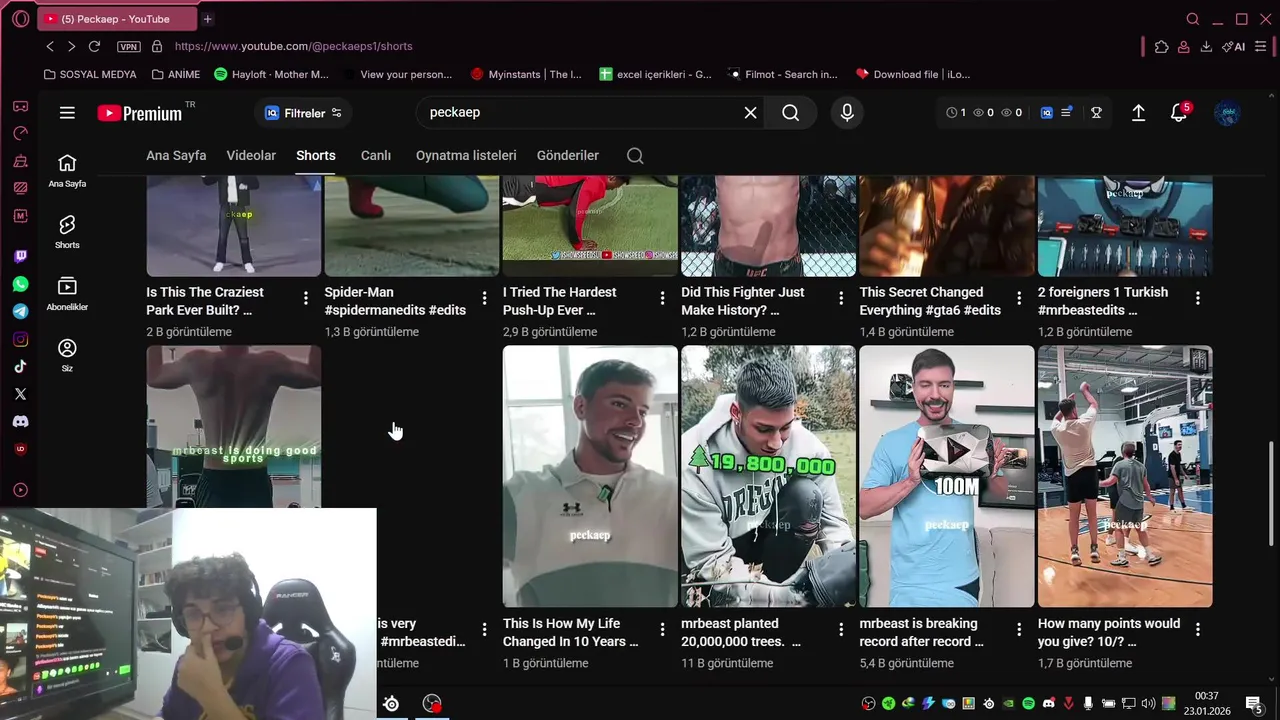Open options for Spider-Man #spidermanedits short
This screenshot has width=1280, height=720.
pyautogui.click(x=484, y=298)
